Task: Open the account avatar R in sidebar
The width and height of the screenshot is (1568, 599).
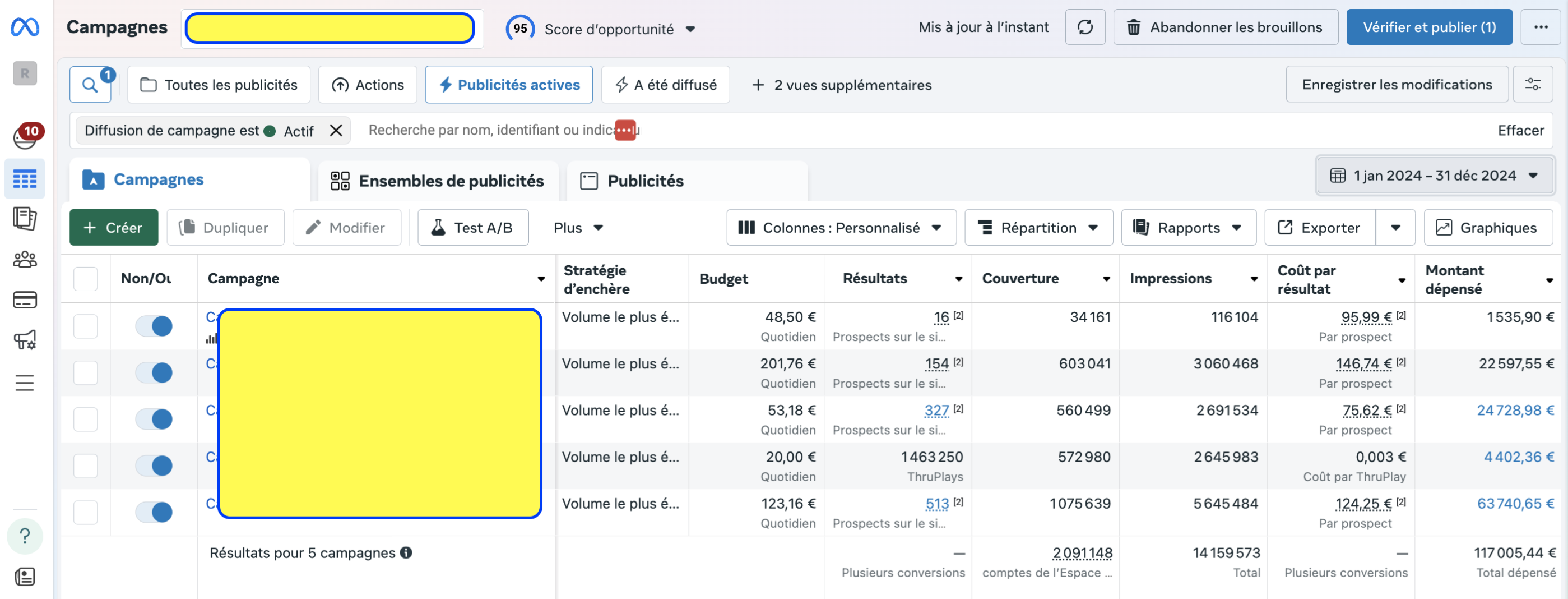Action: point(25,73)
